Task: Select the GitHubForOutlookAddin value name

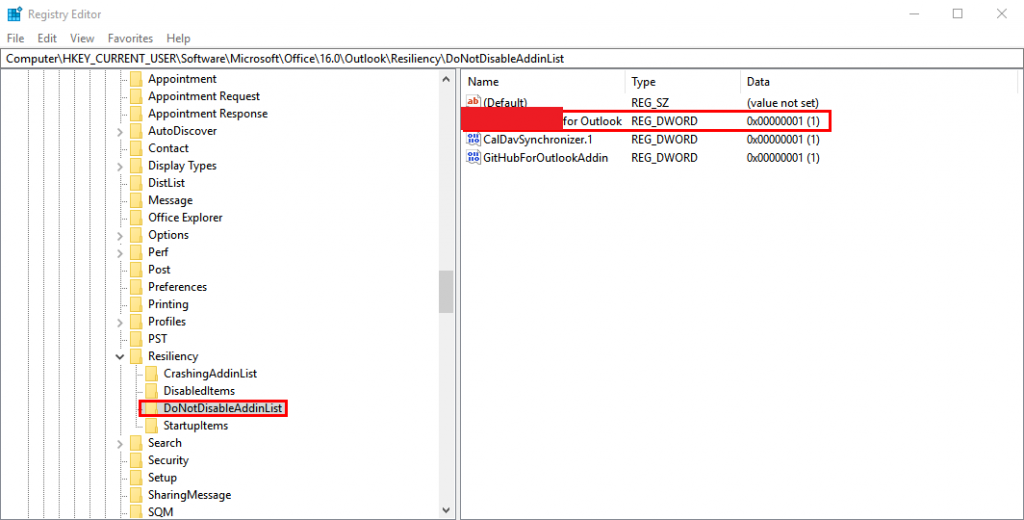Action: coord(545,157)
